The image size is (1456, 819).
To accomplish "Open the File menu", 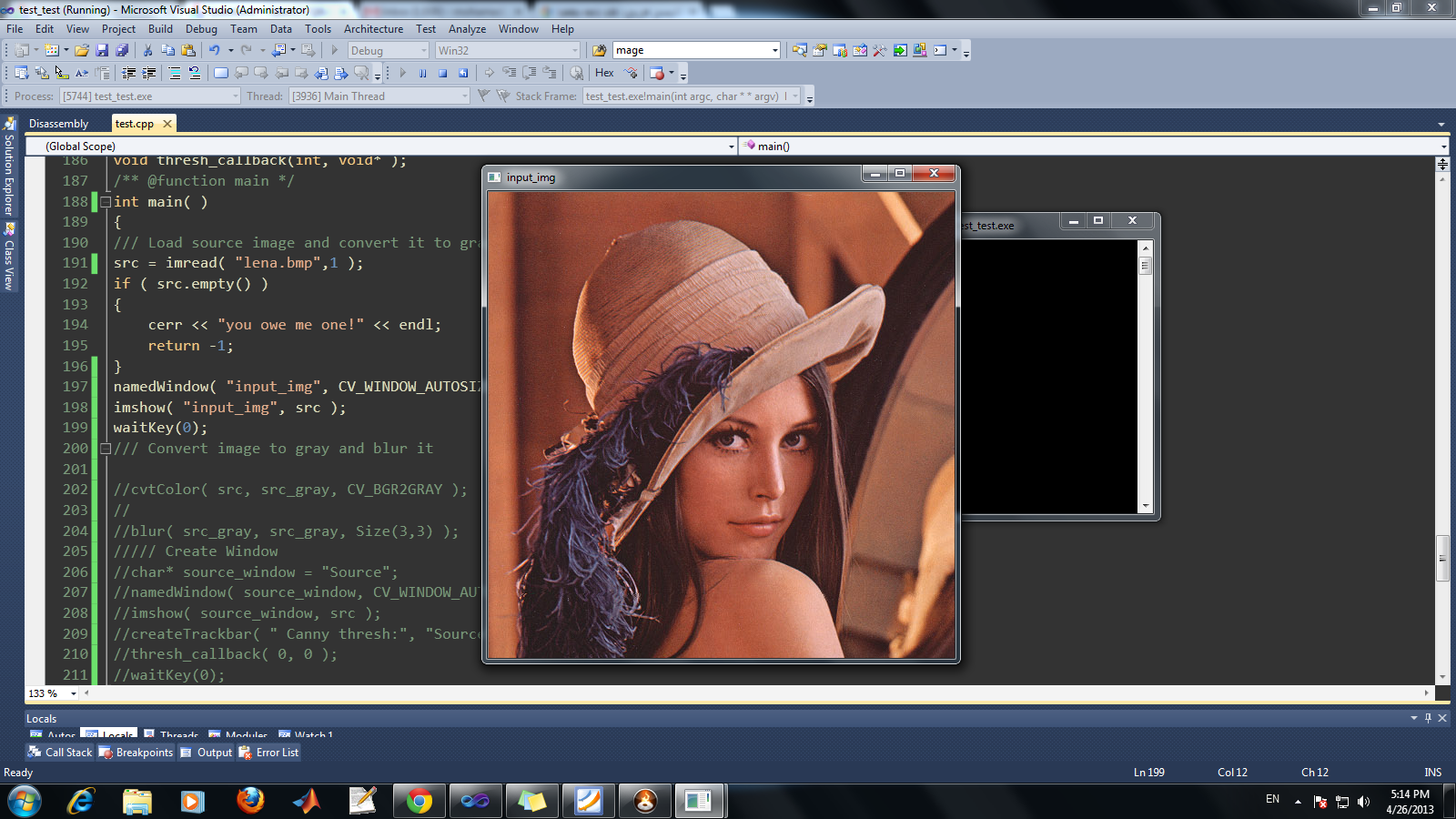I will click(15, 28).
